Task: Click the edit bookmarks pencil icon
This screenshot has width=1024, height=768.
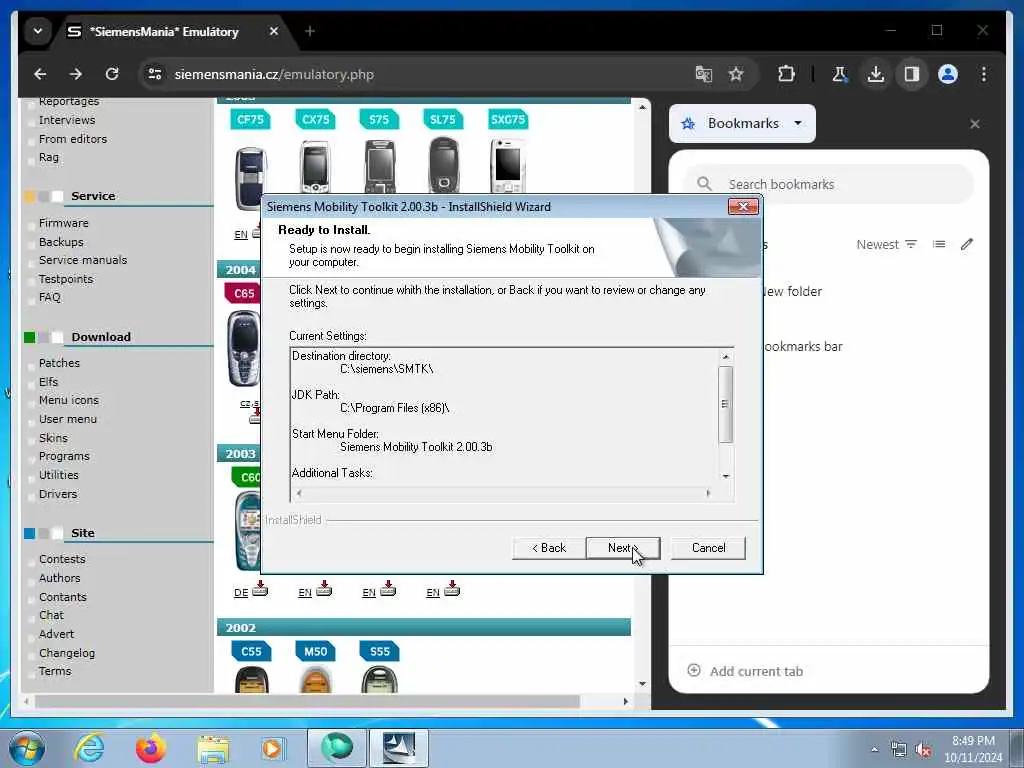Action: [x=967, y=244]
